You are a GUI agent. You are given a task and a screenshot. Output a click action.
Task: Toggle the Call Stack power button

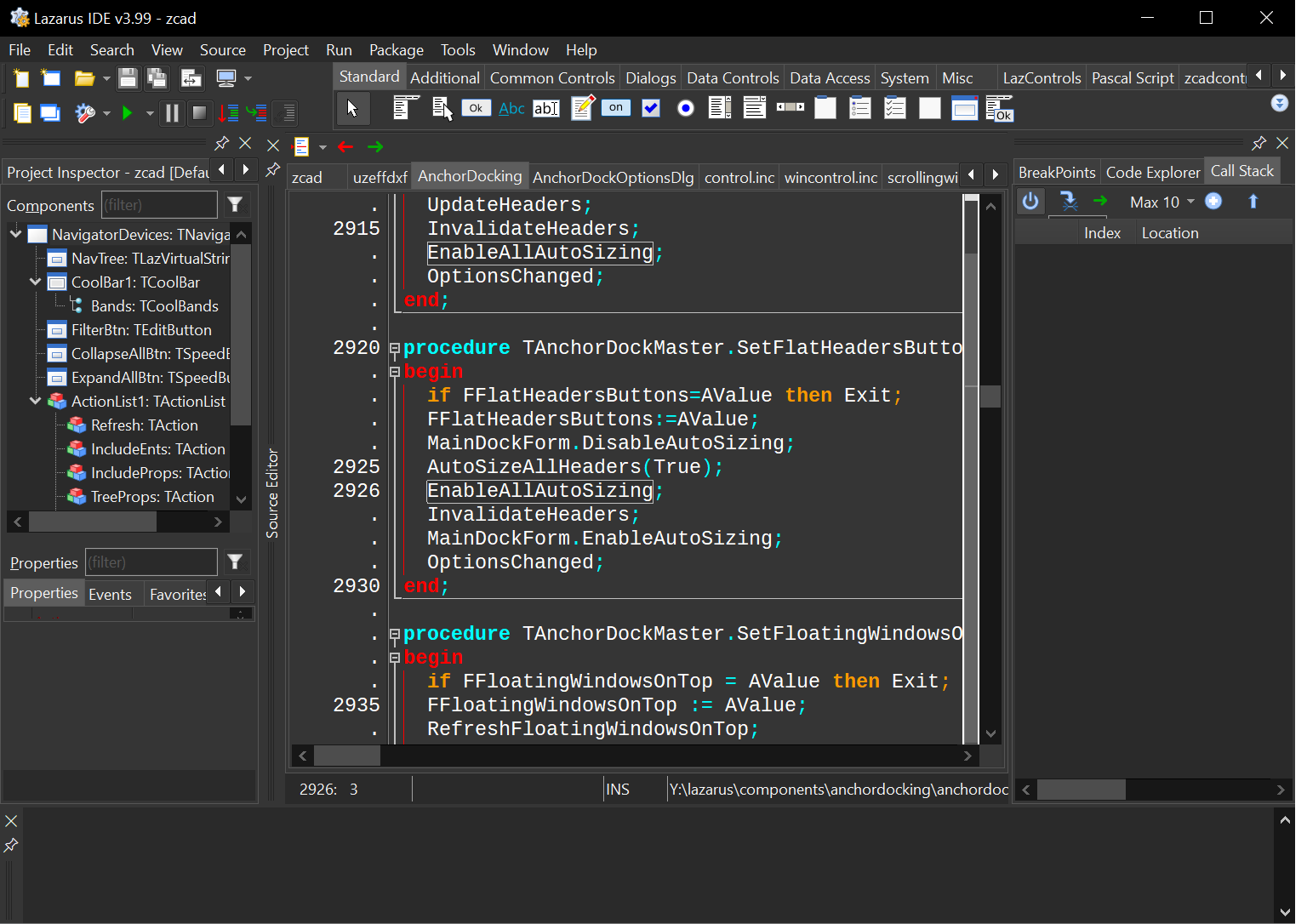point(1030,202)
